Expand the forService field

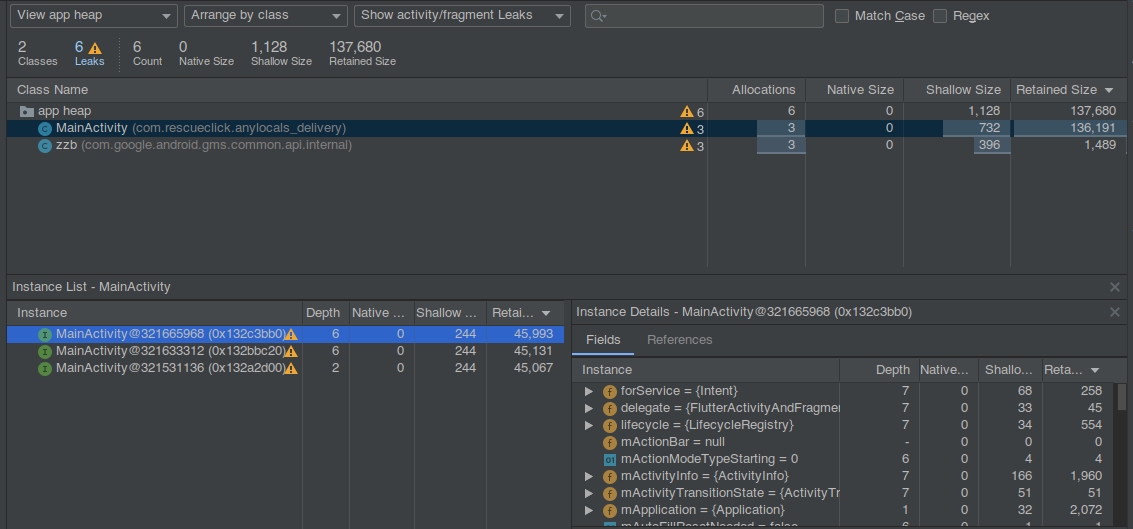coord(589,391)
